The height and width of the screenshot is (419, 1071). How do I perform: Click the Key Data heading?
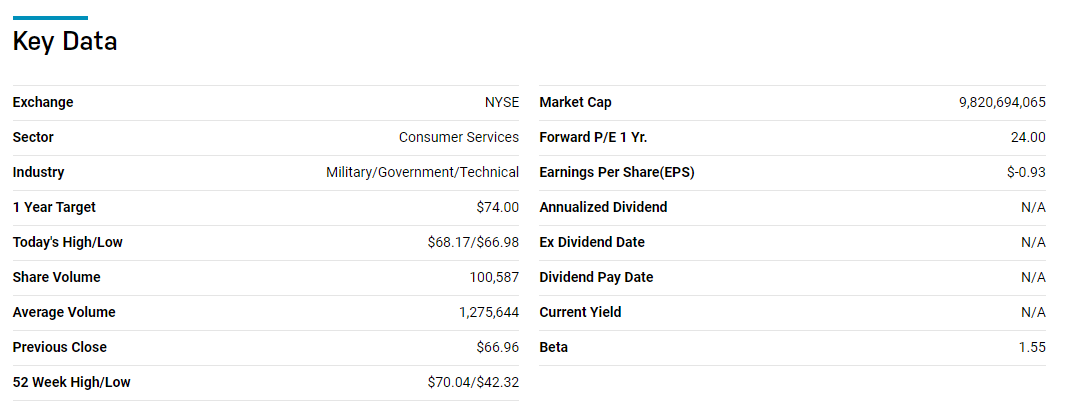click(x=65, y=42)
